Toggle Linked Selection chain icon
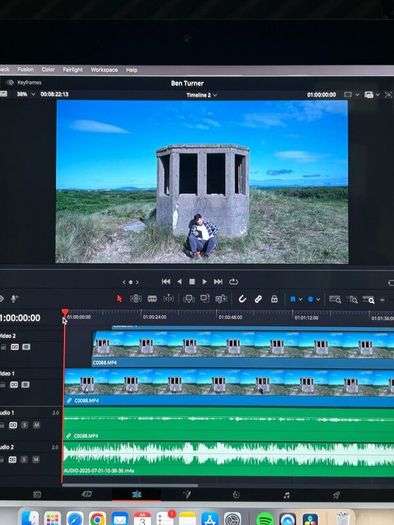Screen dimensions: 394x525 tap(258, 299)
